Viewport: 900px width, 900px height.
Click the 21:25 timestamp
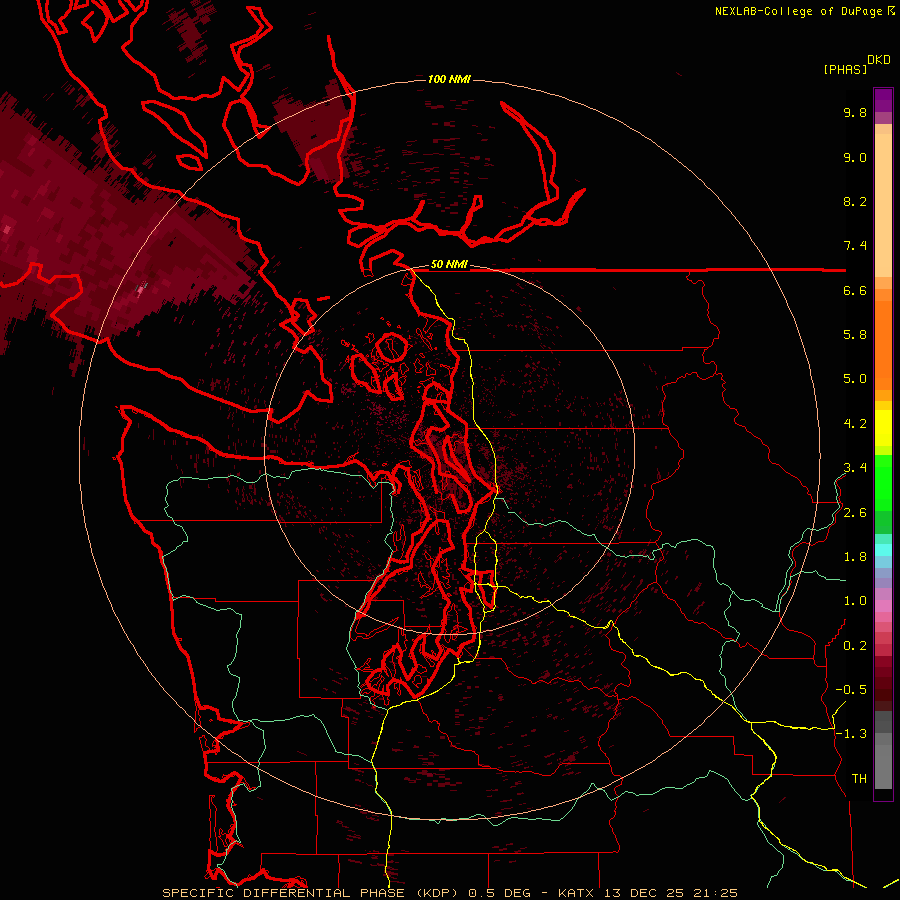(x=716, y=893)
